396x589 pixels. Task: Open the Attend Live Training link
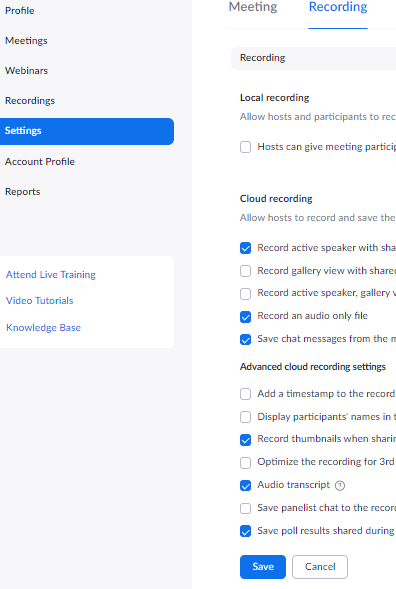(x=51, y=275)
